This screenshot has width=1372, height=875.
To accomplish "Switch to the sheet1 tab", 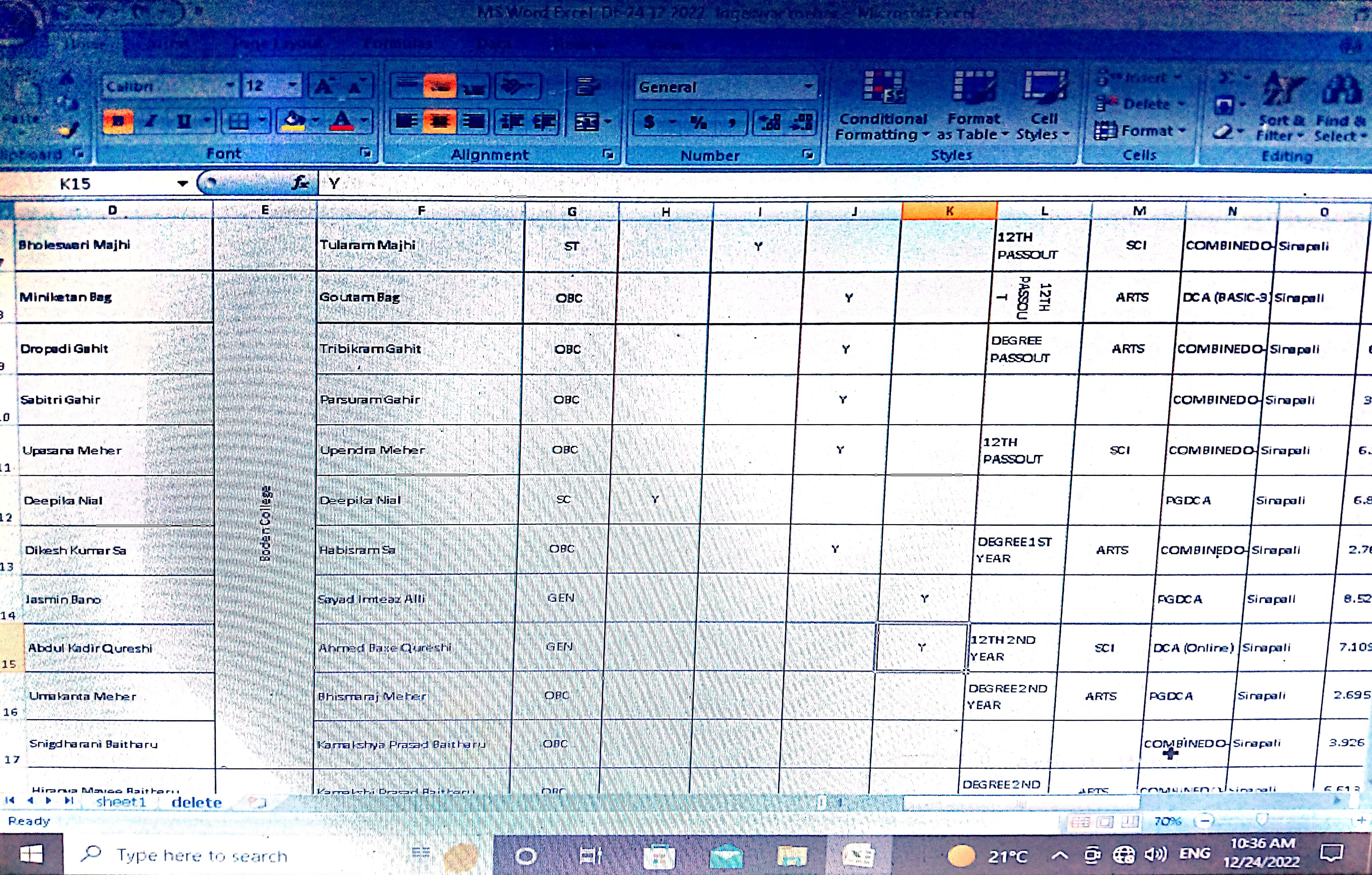I will (121, 802).
